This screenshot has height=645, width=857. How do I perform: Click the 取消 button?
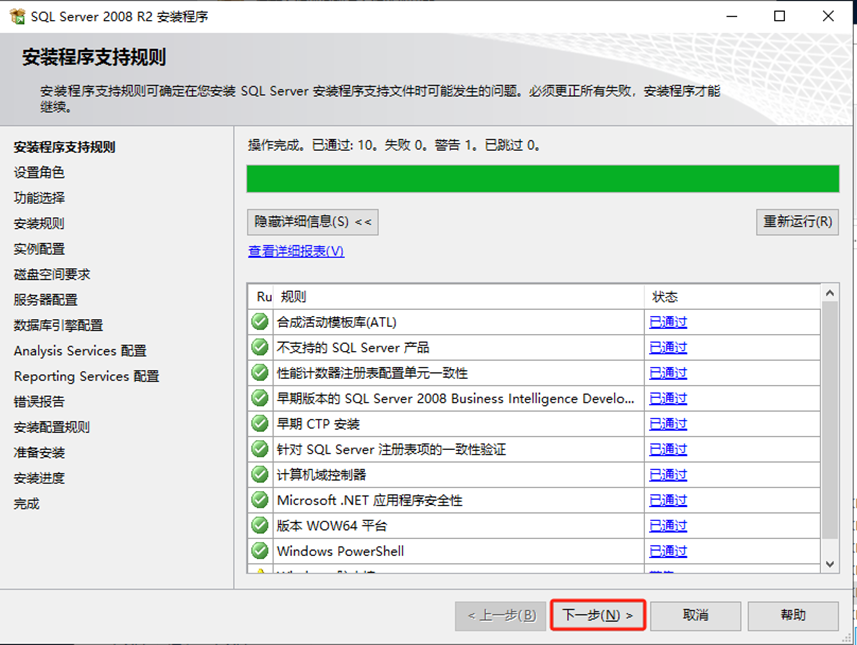point(696,615)
